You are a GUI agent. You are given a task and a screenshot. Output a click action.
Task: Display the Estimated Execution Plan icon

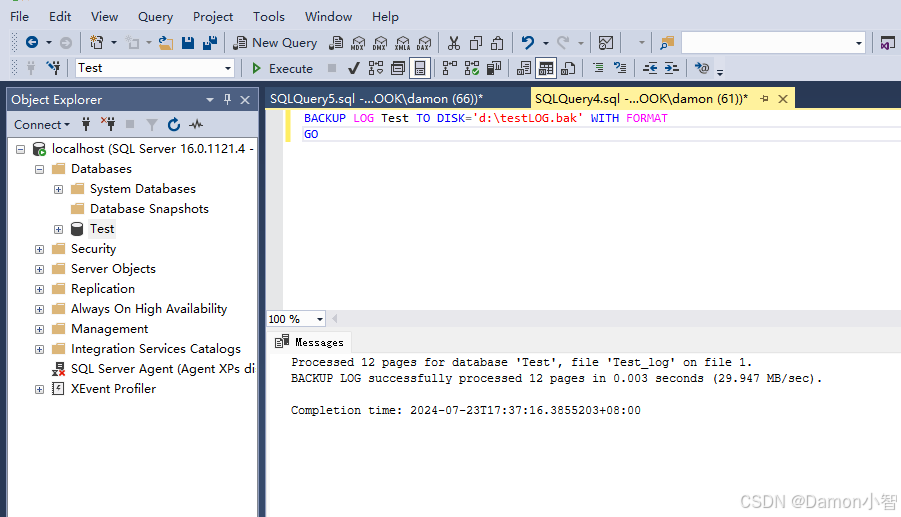click(x=376, y=68)
